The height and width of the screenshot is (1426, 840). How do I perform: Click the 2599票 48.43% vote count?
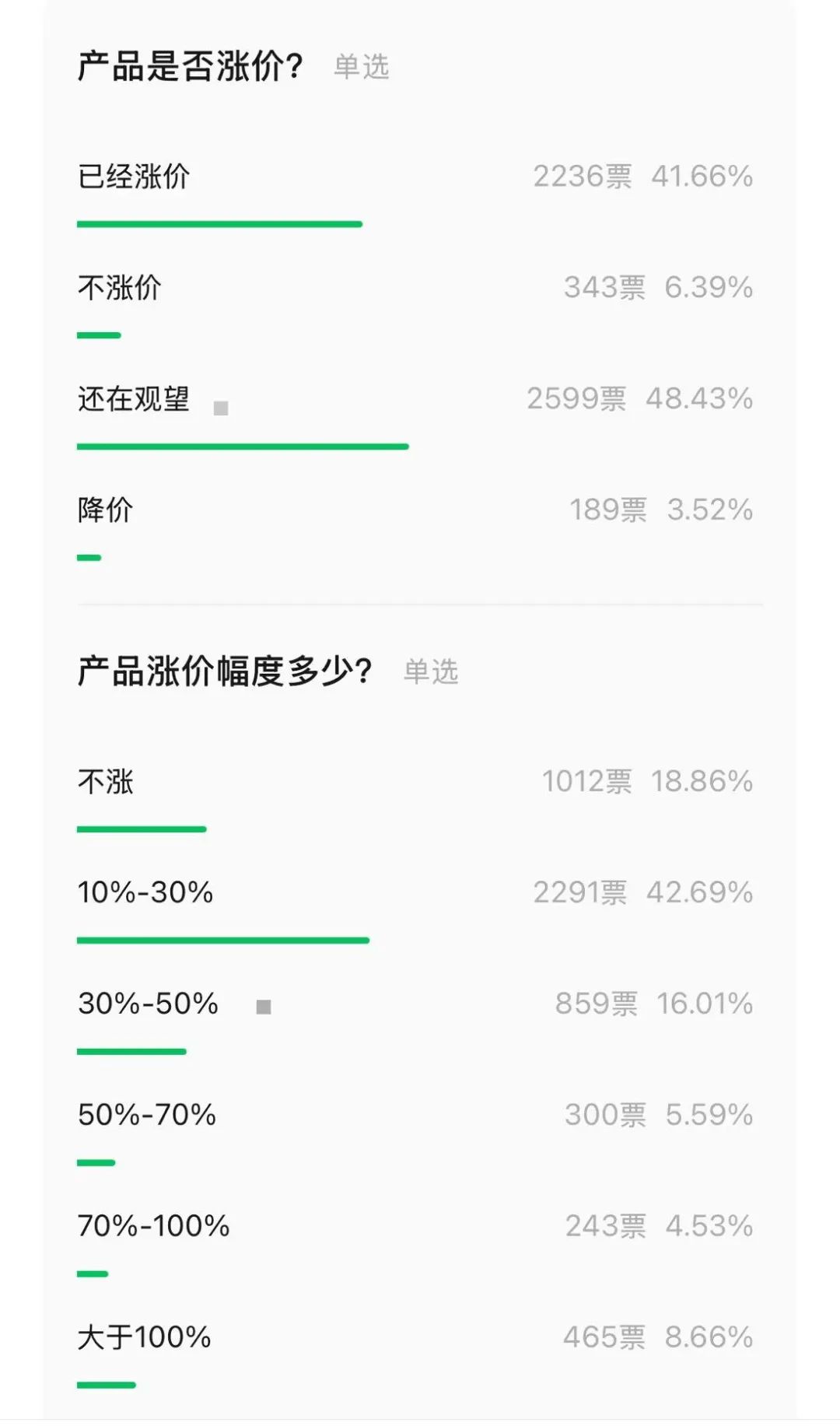coord(639,399)
